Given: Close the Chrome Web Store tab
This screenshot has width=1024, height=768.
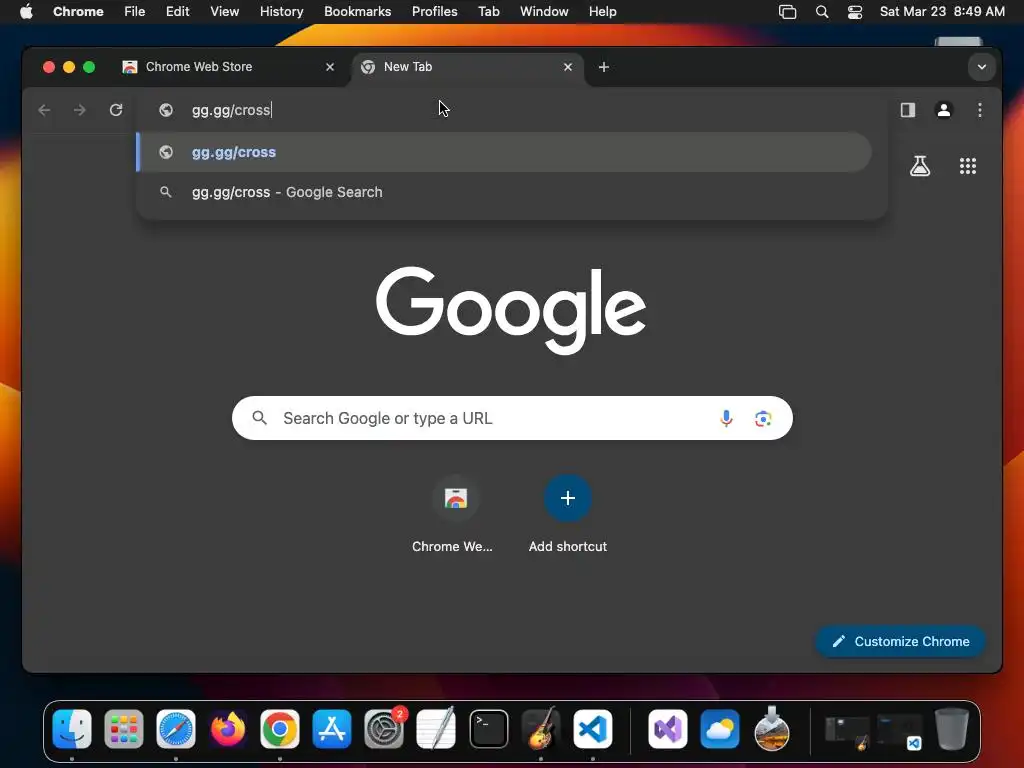Looking at the screenshot, I should click(x=330, y=67).
